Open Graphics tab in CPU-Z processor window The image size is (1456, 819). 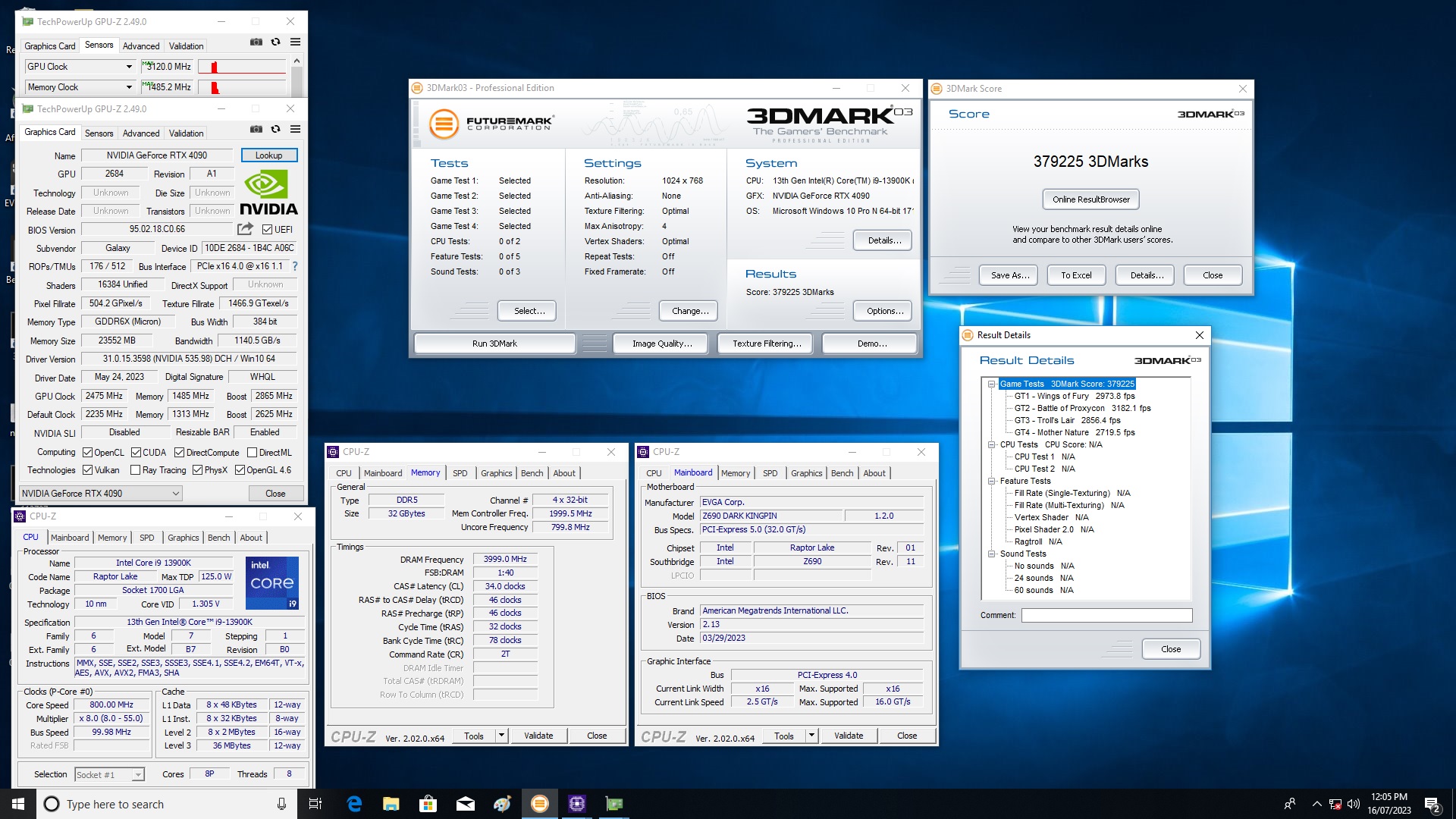click(x=184, y=537)
